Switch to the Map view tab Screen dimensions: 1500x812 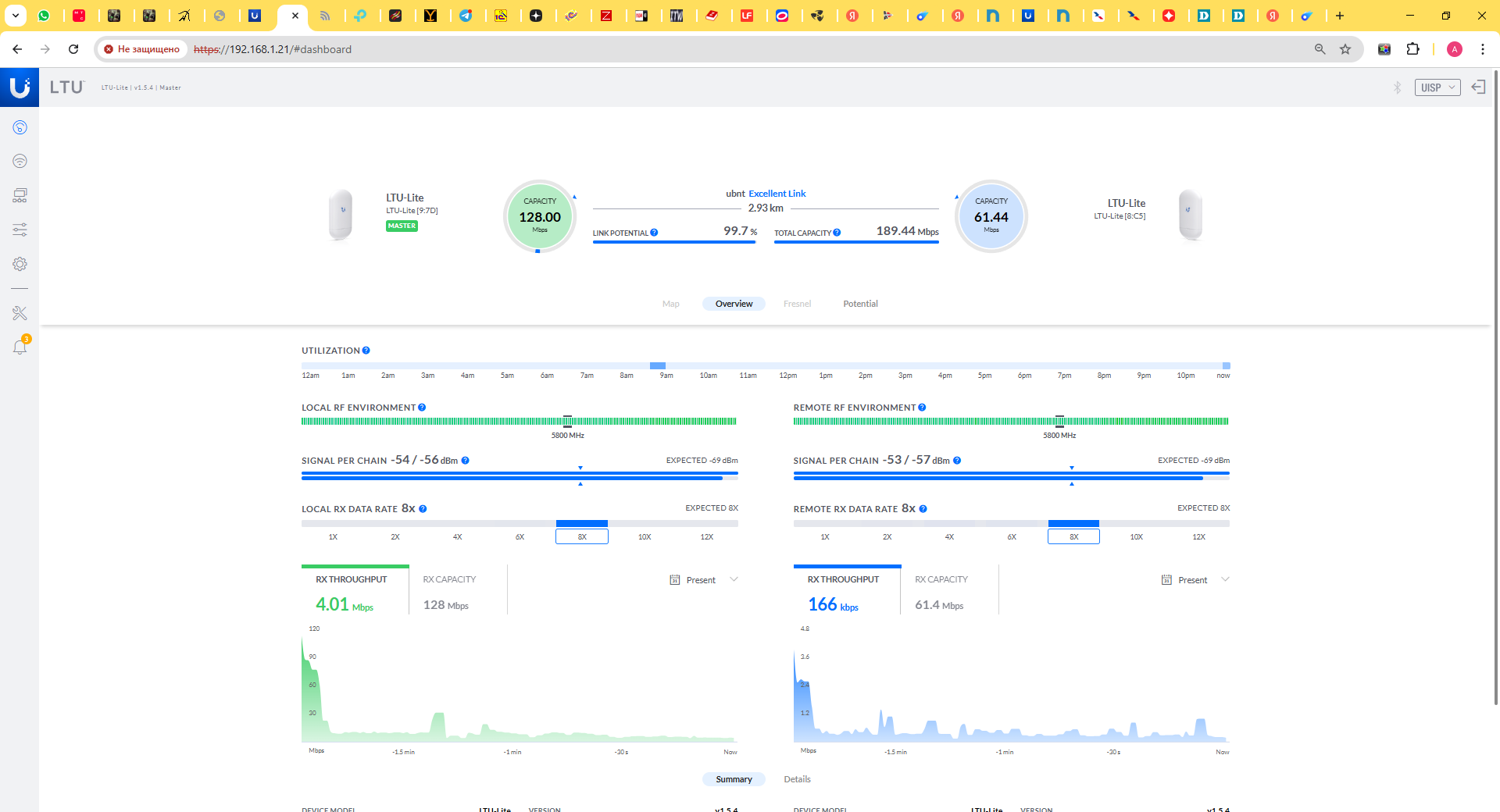point(671,304)
